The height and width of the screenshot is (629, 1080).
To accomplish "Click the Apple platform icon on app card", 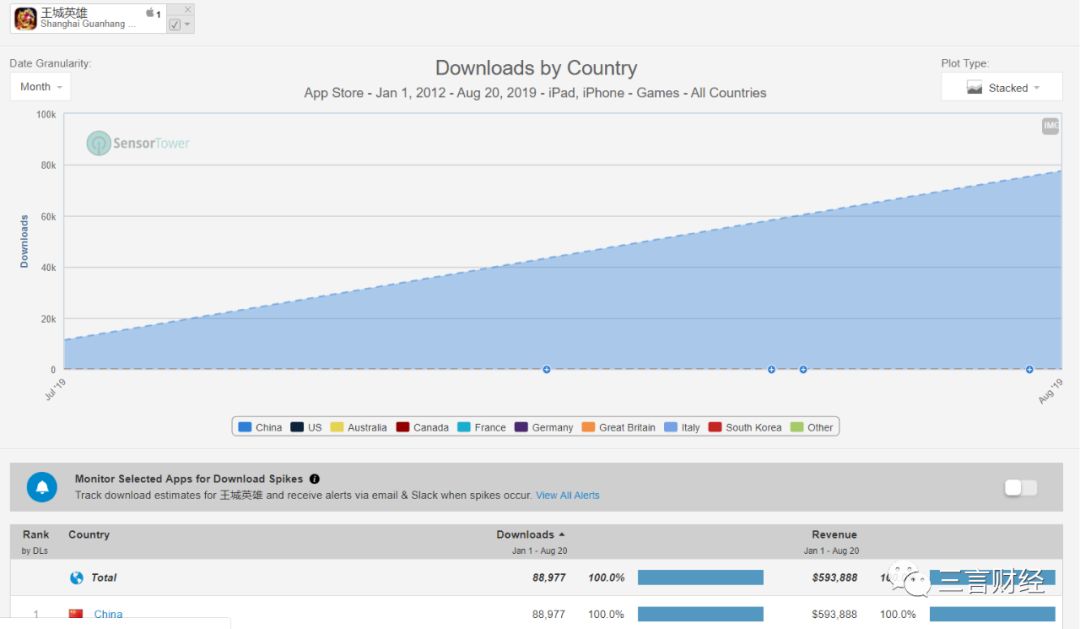I will (150, 13).
